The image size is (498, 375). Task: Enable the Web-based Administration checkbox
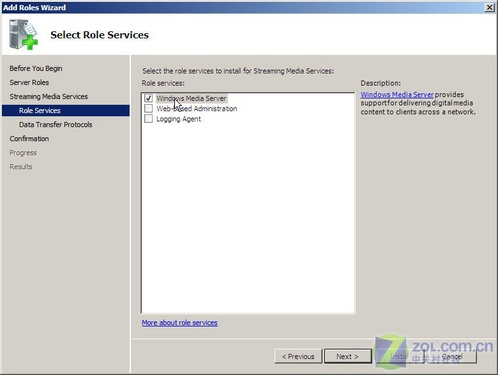[148, 108]
